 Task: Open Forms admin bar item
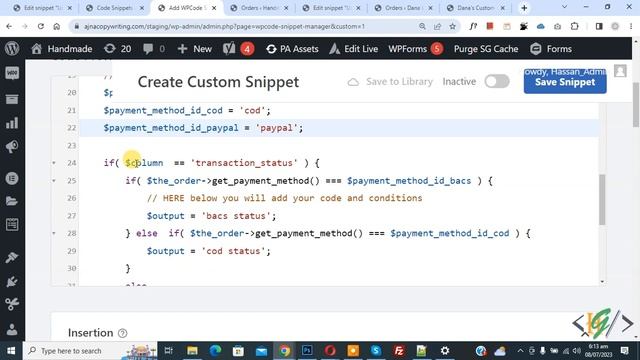click(551, 49)
